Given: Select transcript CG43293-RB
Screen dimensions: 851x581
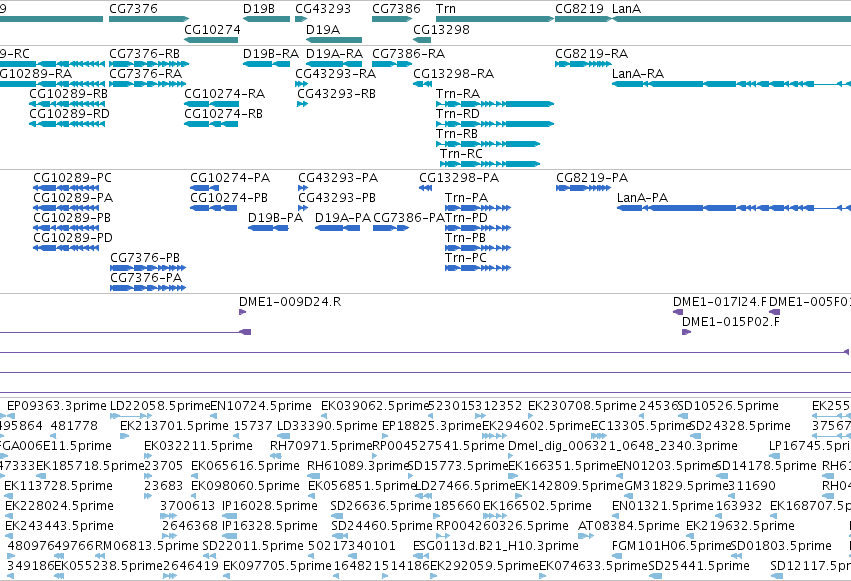Looking at the screenshot, I should point(336,94).
